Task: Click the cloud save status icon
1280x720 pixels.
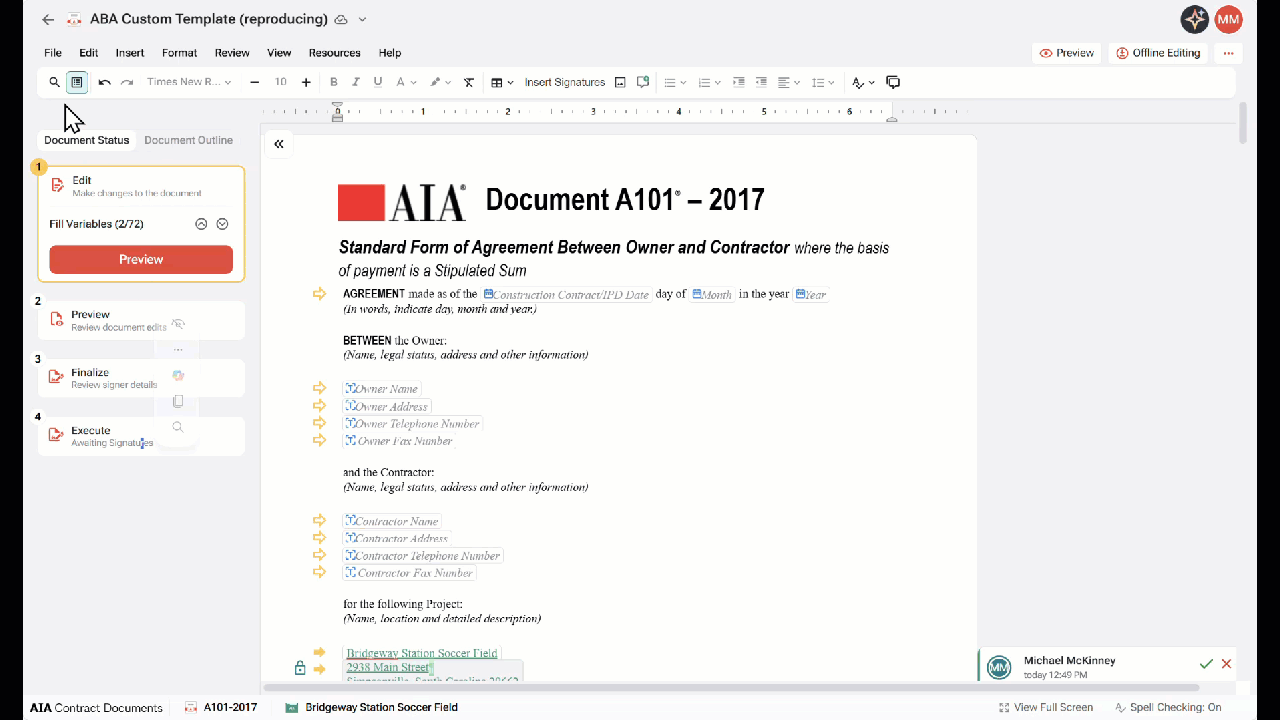Action: 341,19
